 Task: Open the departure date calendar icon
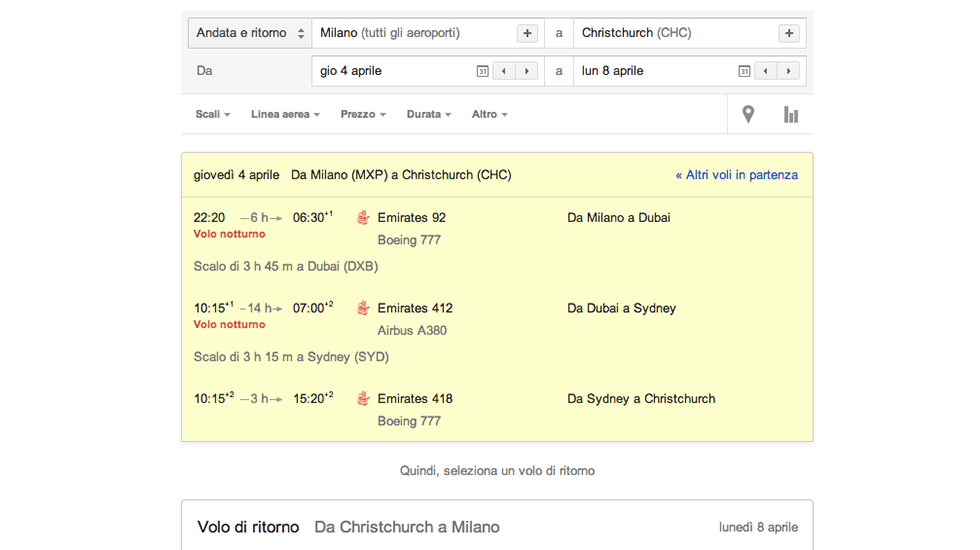click(483, 71)
